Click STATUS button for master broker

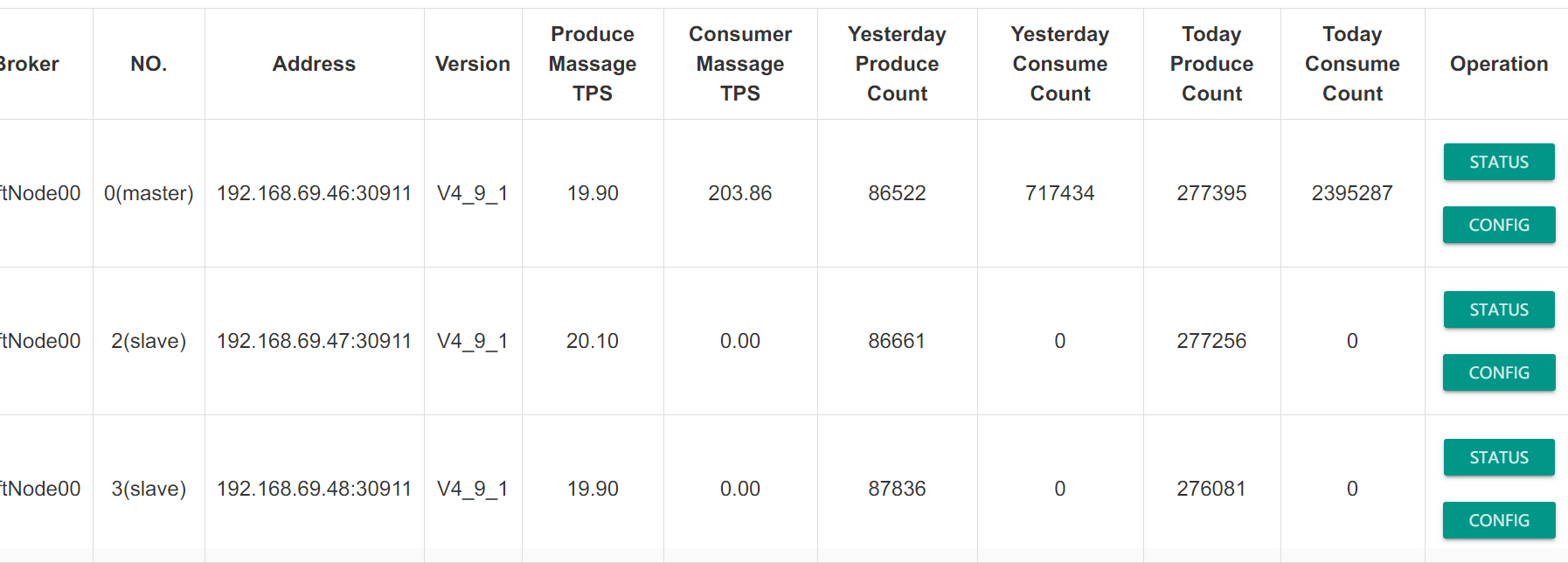tap(1498, 162)
